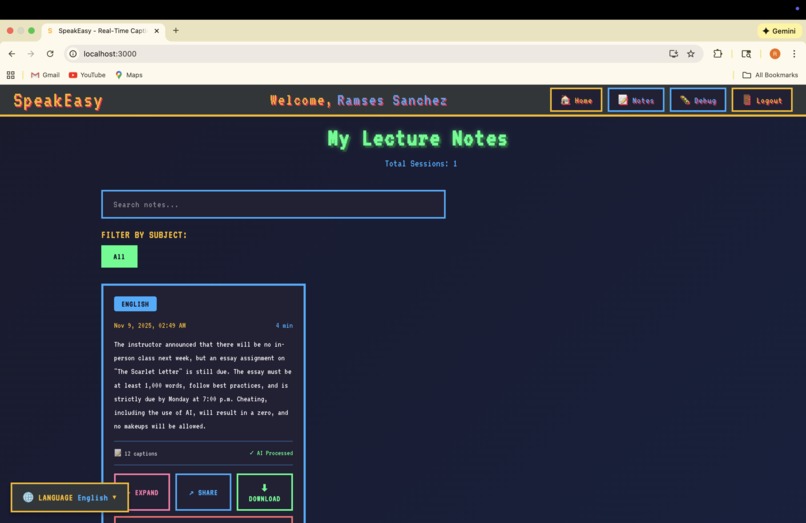Open the Debug page

(698, 100)
